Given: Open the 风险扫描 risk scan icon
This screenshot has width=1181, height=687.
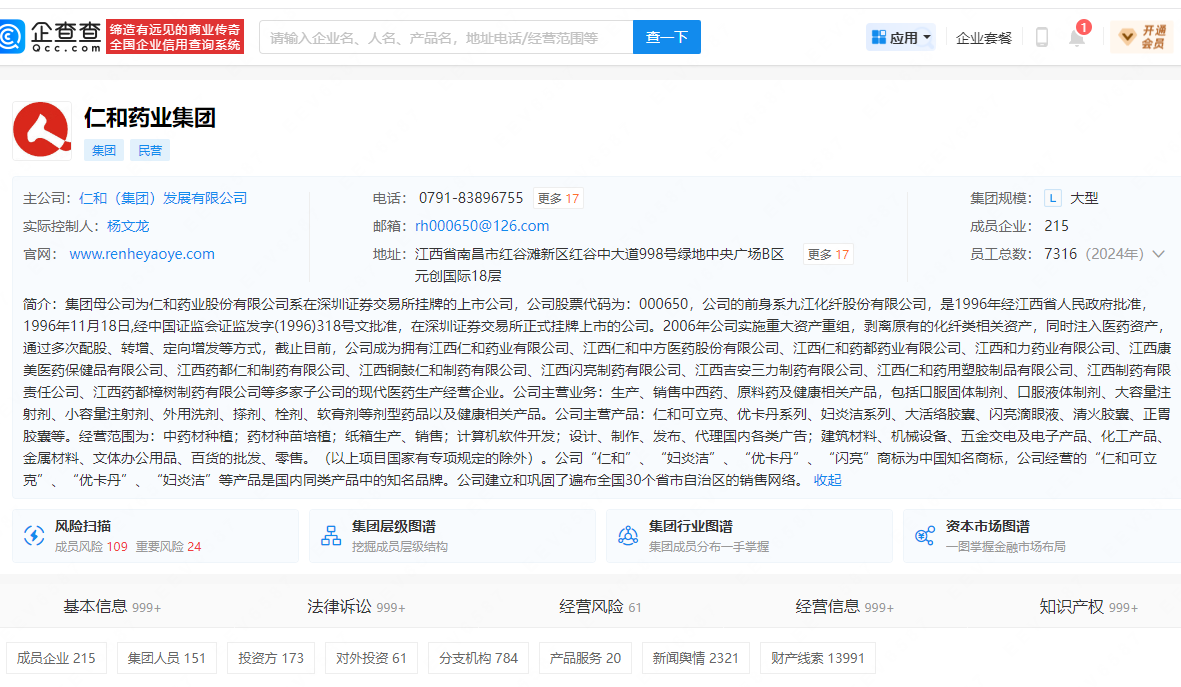Looking at the screenshot, I should click(35, 536).
